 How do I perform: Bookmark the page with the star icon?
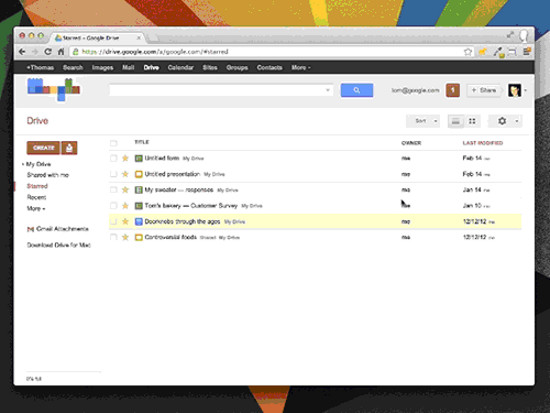click(468, 52)
